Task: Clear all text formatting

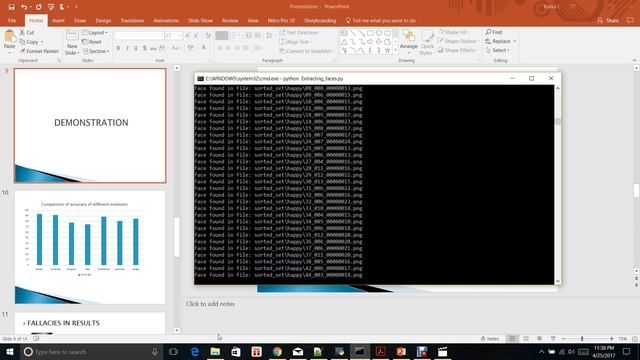Action: [x=208, y=36]
